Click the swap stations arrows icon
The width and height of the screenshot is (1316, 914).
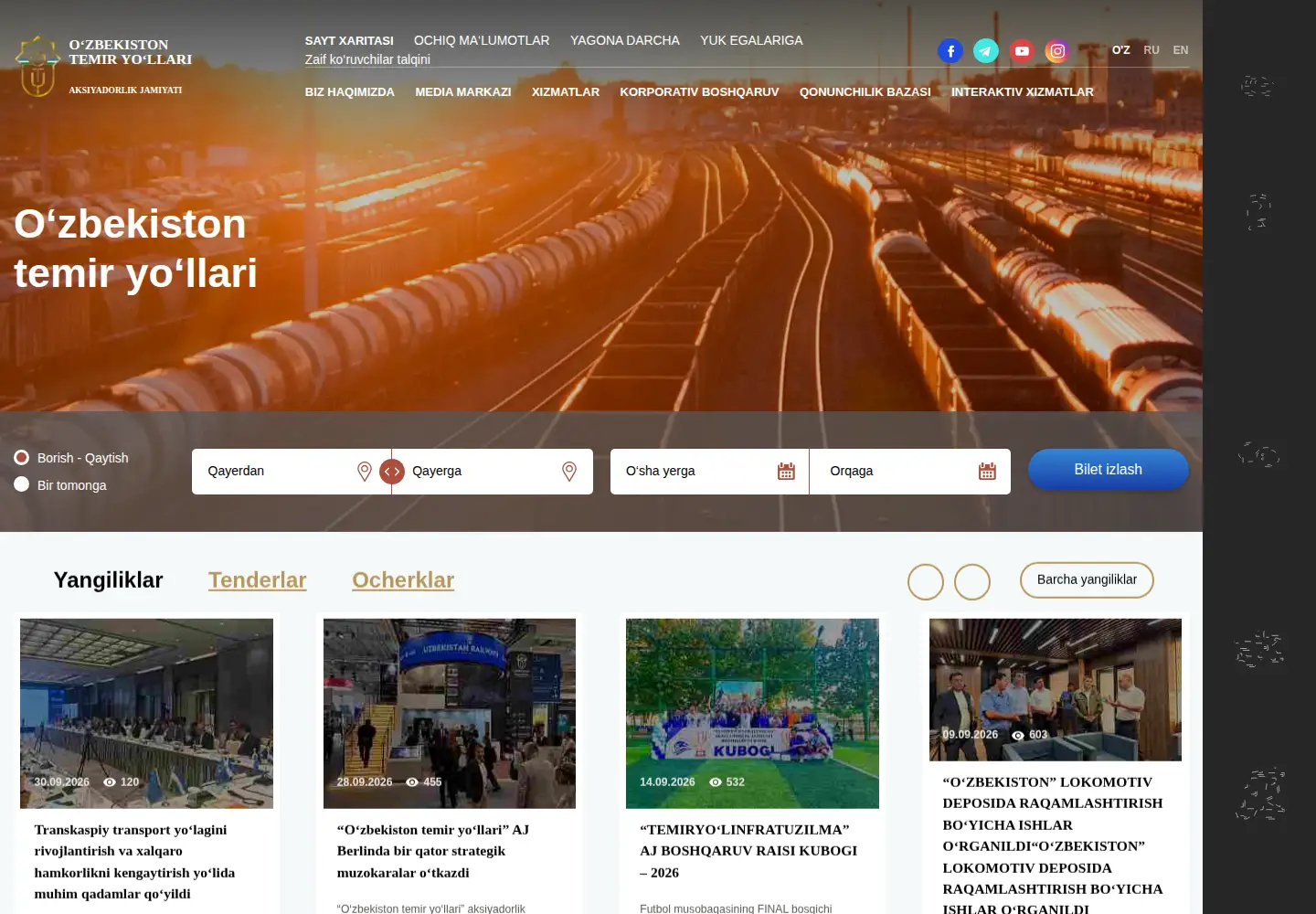point(392,472)
